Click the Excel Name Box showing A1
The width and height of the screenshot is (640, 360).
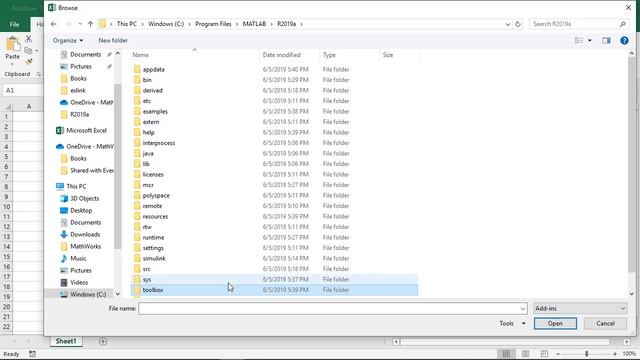(x=23, y=90)
